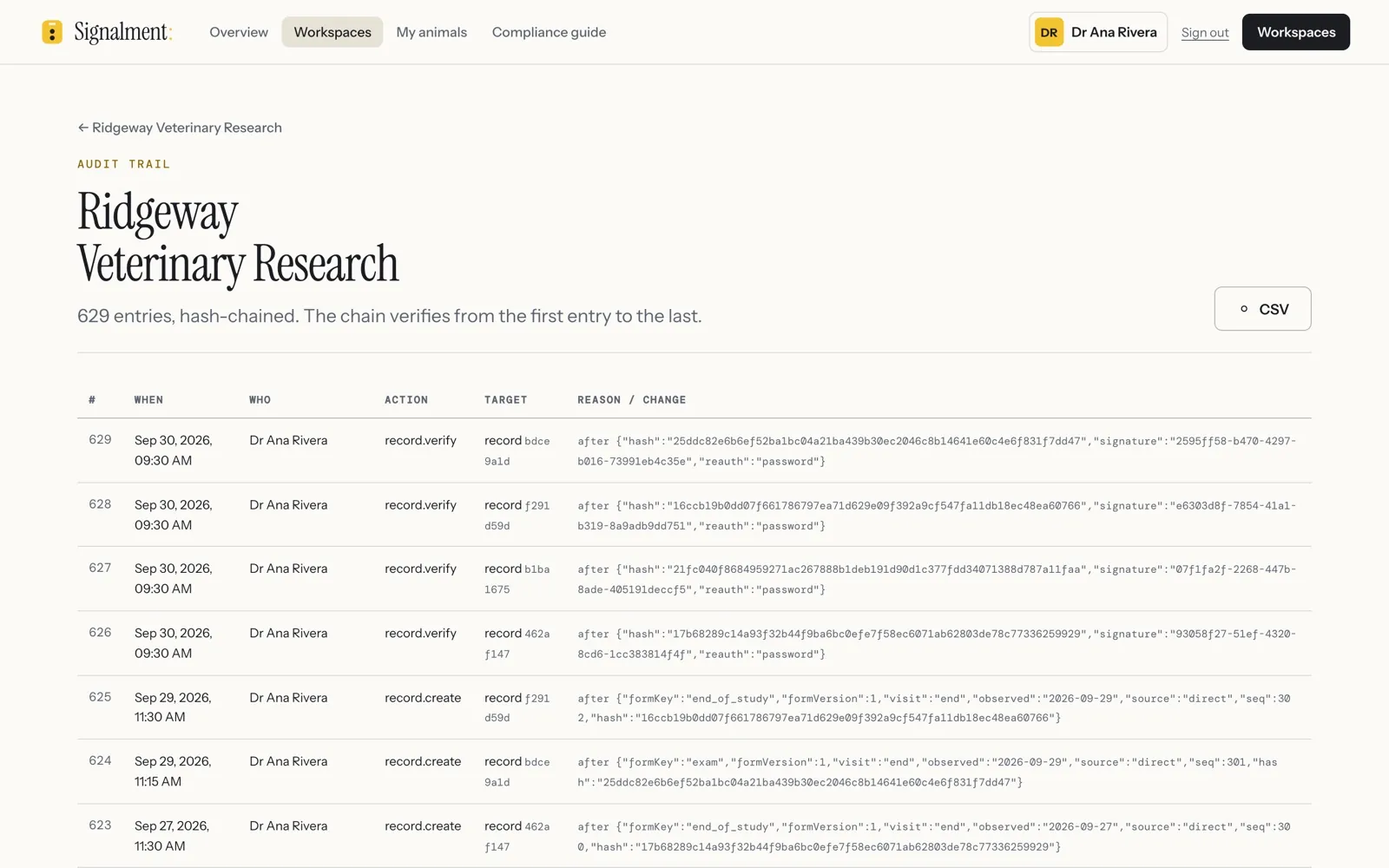This screenshot has width=1389, height=868.
Task: Click the TARGET column header
Action: [505, 400]
